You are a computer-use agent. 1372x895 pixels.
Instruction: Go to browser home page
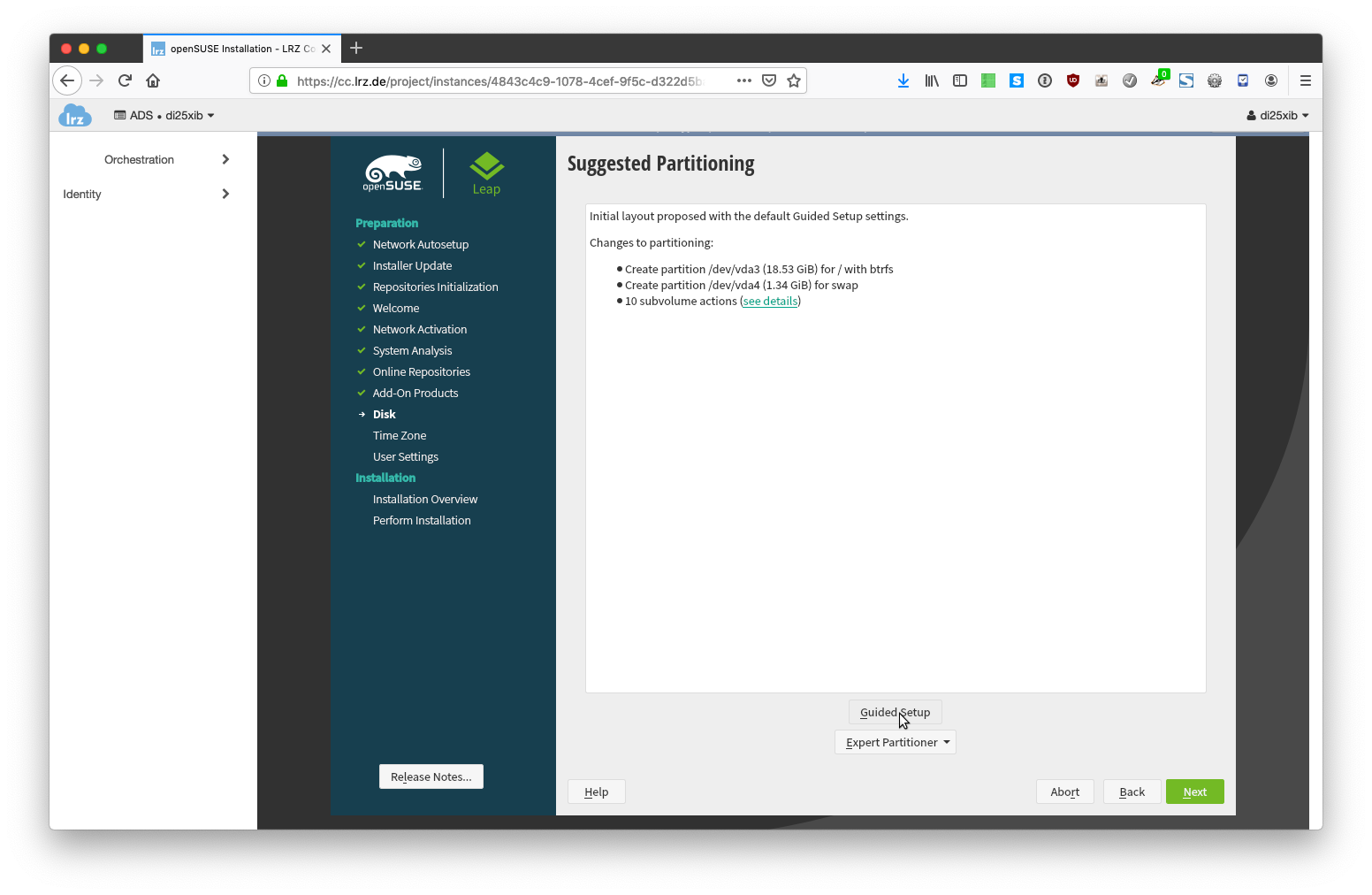tap(153, 80)
